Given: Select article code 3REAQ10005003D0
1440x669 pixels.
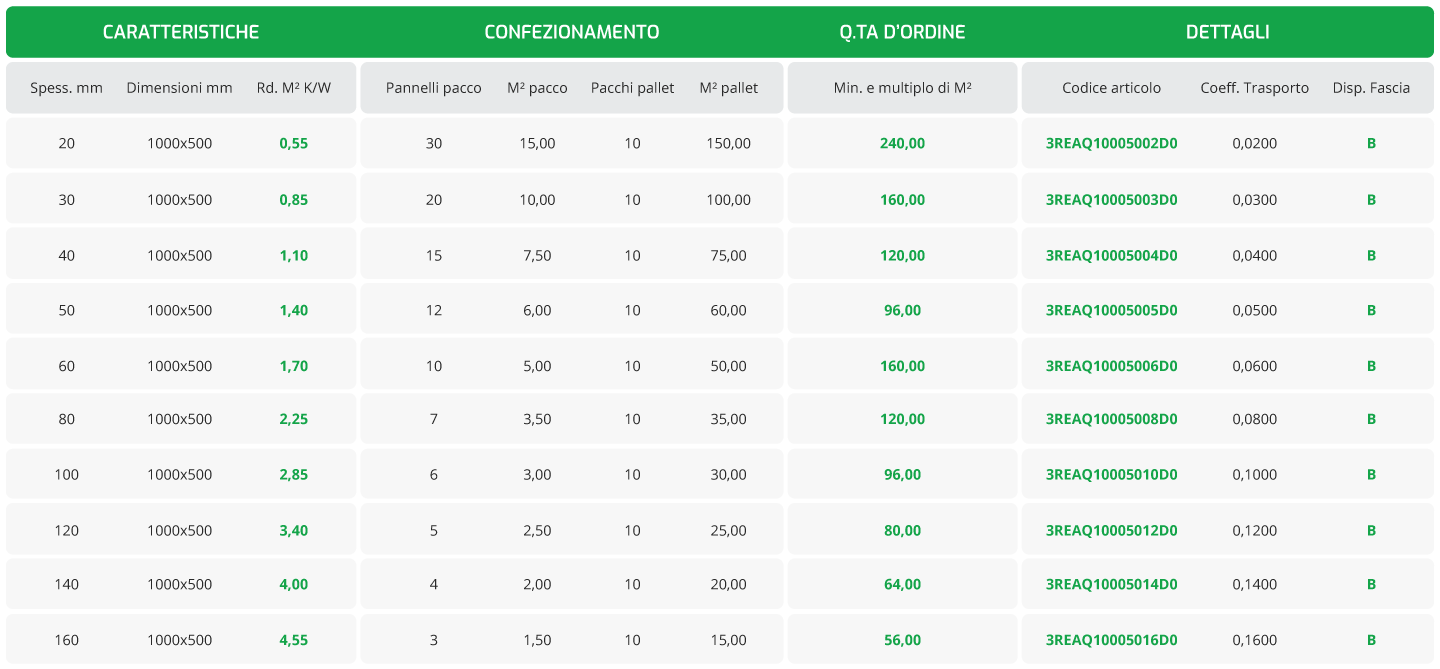Looking at the screenshot, I should (1111, 199).
